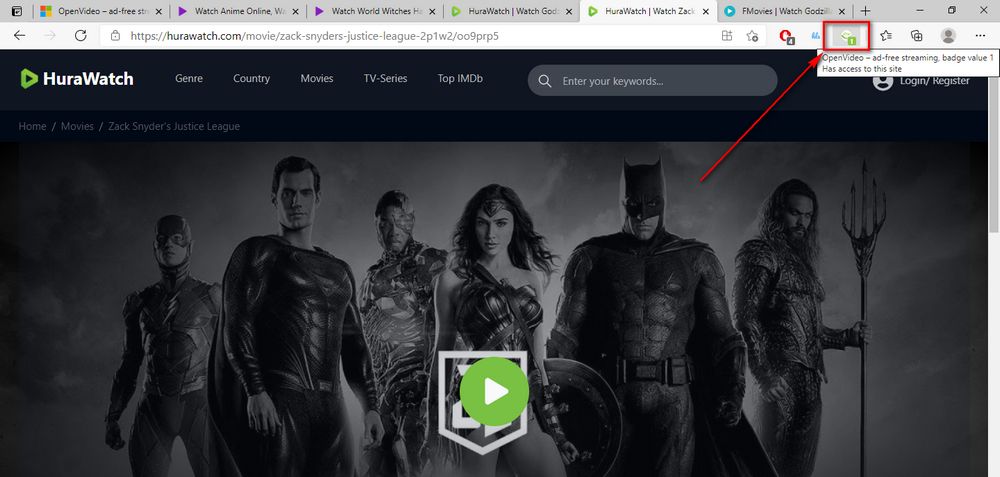
Task: Click the browser address bar URL
Action: 314,36
